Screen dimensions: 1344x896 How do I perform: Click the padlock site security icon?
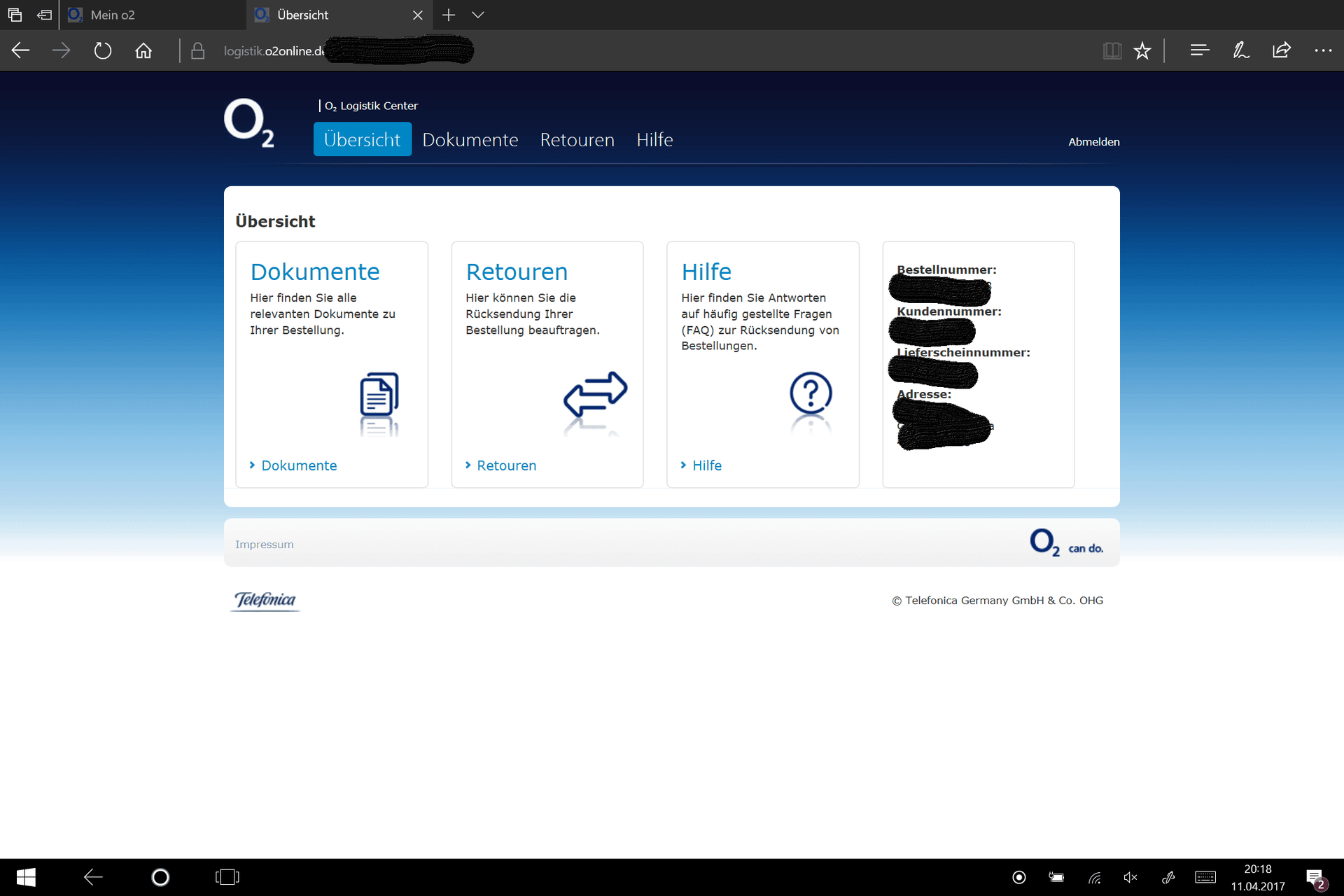198,50
